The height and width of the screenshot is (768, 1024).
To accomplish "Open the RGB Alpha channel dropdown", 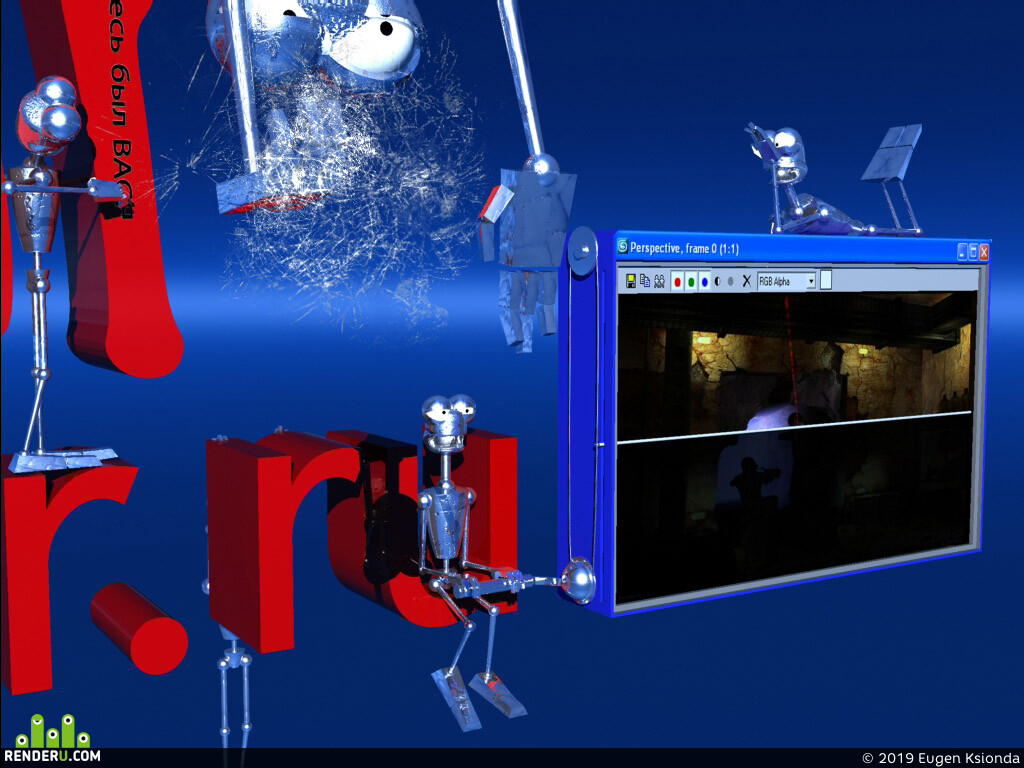I will click(x=786, y=281).
